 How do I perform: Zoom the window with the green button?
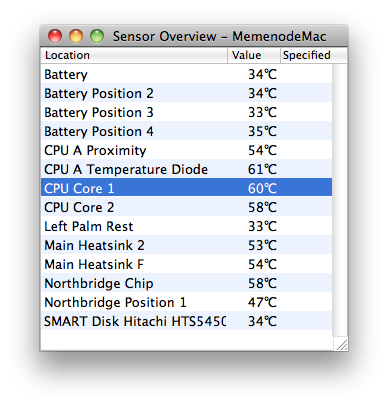(97, 36)
